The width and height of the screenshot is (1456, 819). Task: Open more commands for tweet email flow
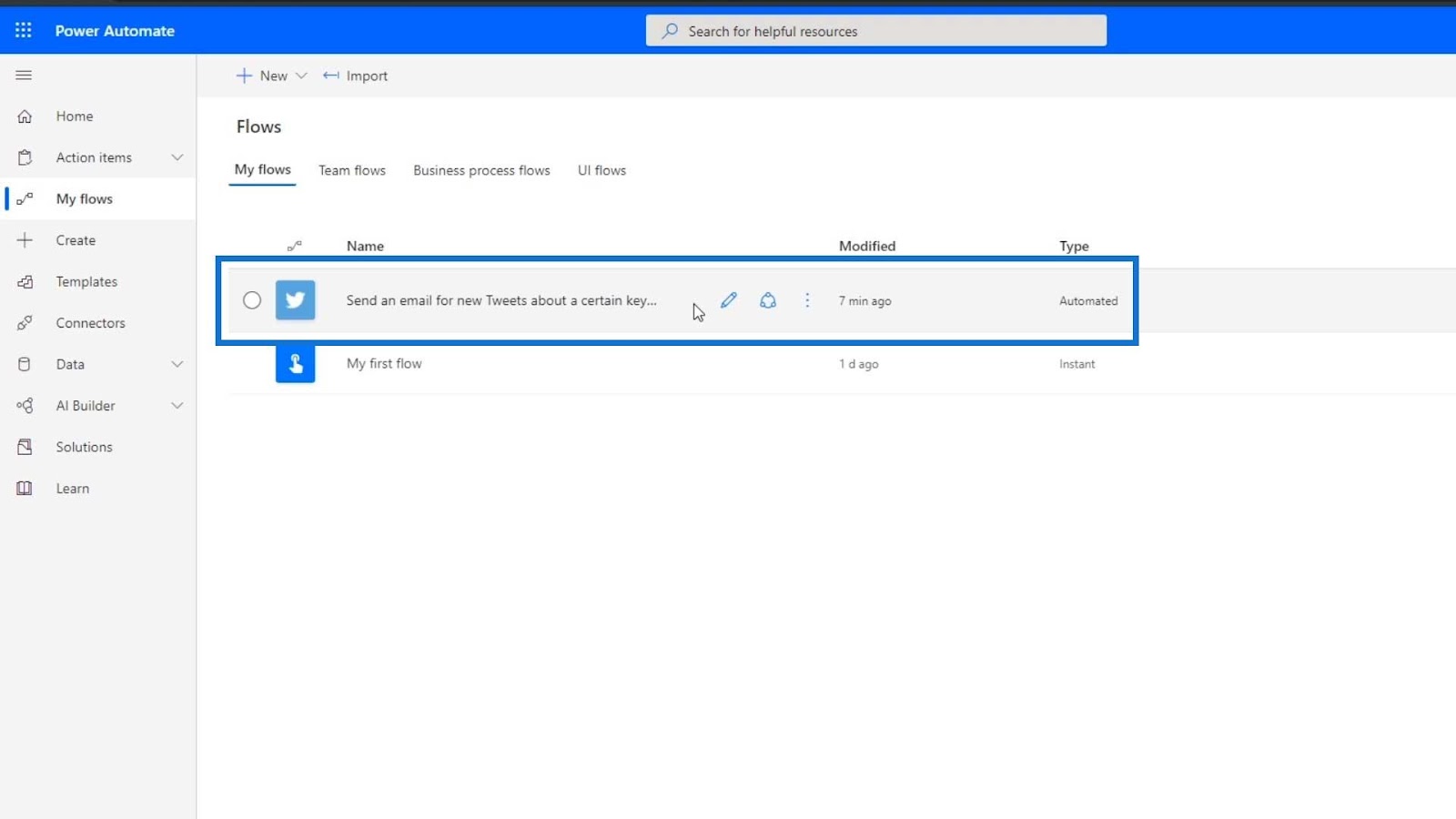click(807, 300)
